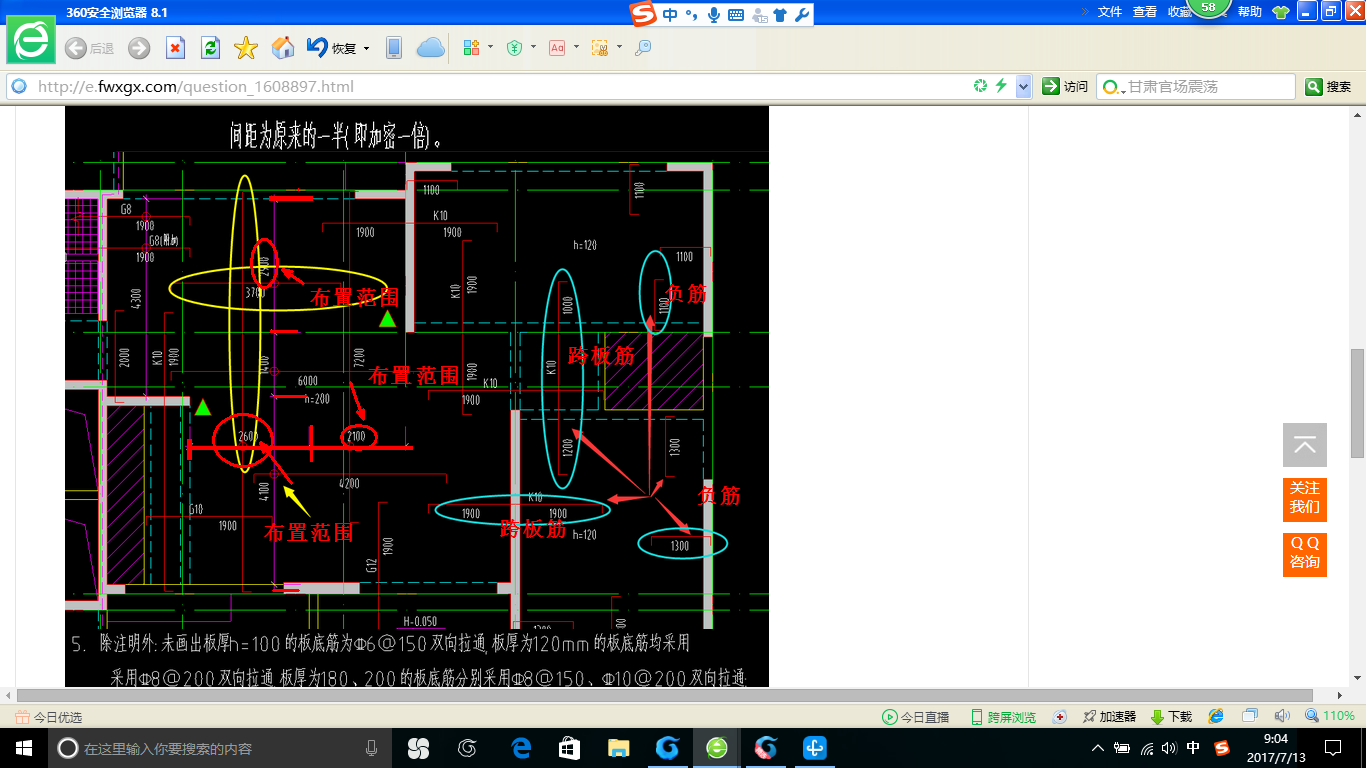
Task: Click the 今日优选 status bar link
Action: point(49,717)
